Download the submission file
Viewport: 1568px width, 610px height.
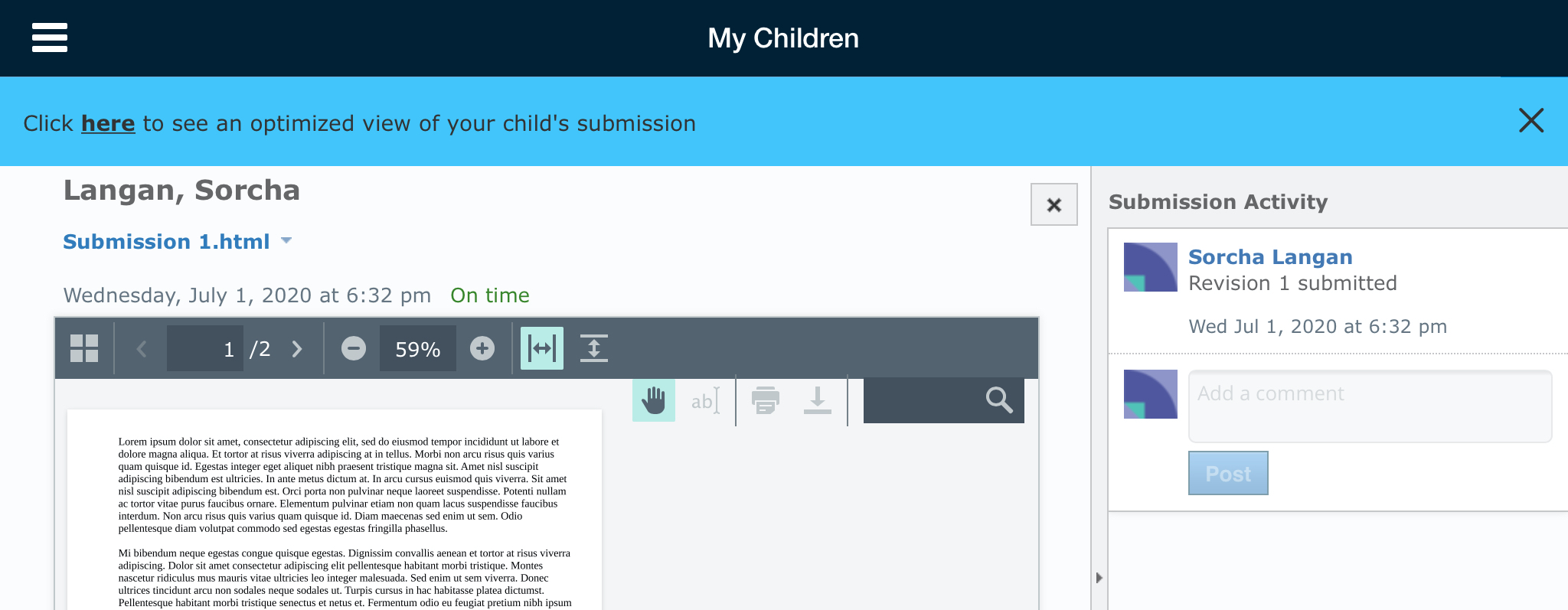pyautogui.click(x=817, y=400)
